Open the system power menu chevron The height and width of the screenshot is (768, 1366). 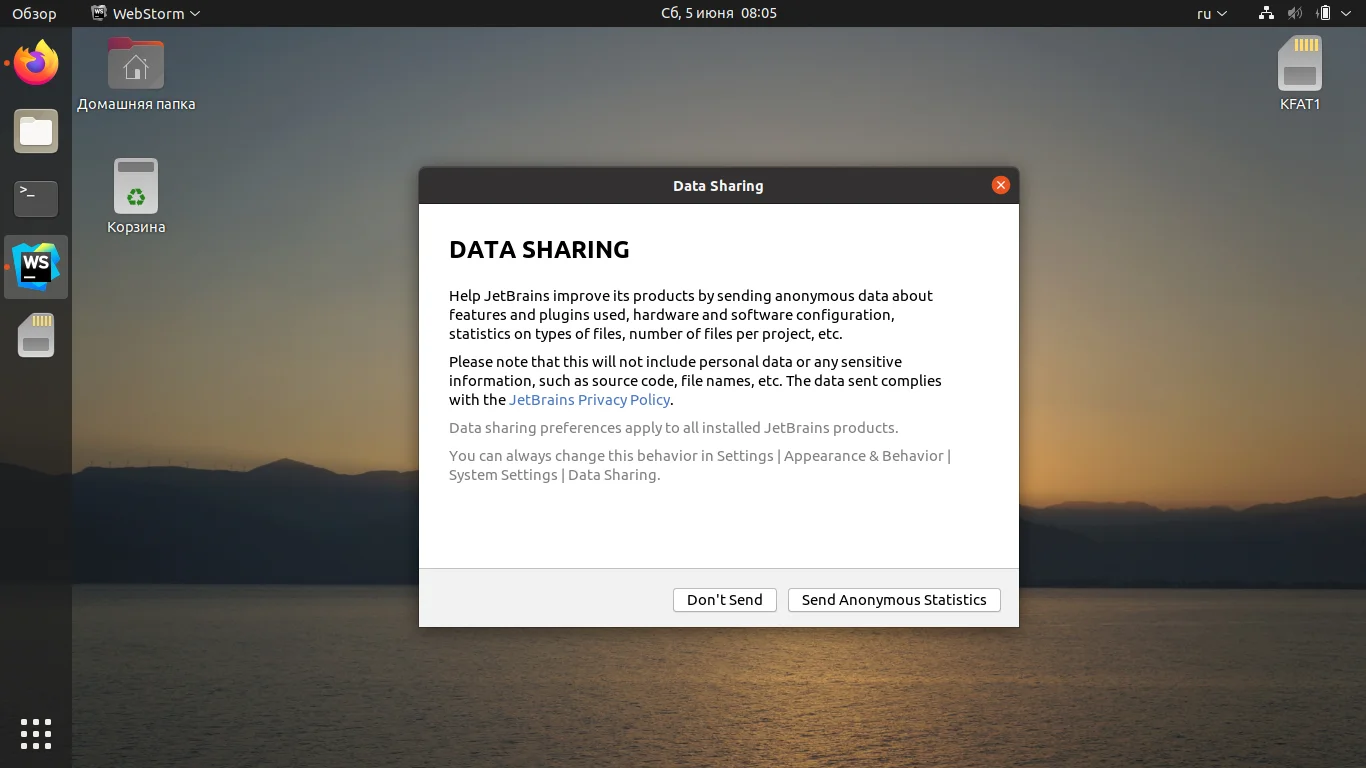(x=1345, y=13)
